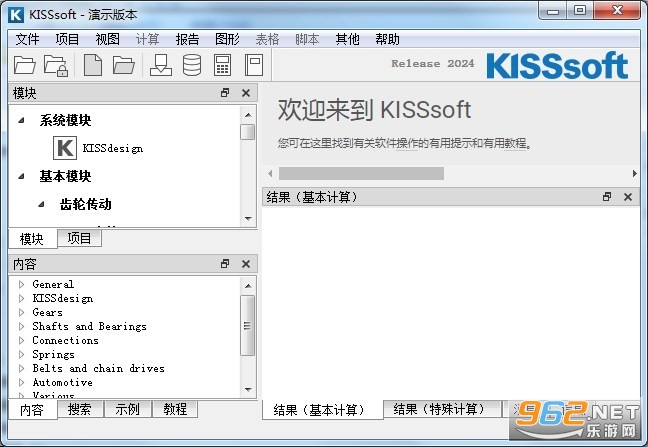
Task: Switch to the 模块 tab
Action: pyautogui.click(x=32, y=239)
